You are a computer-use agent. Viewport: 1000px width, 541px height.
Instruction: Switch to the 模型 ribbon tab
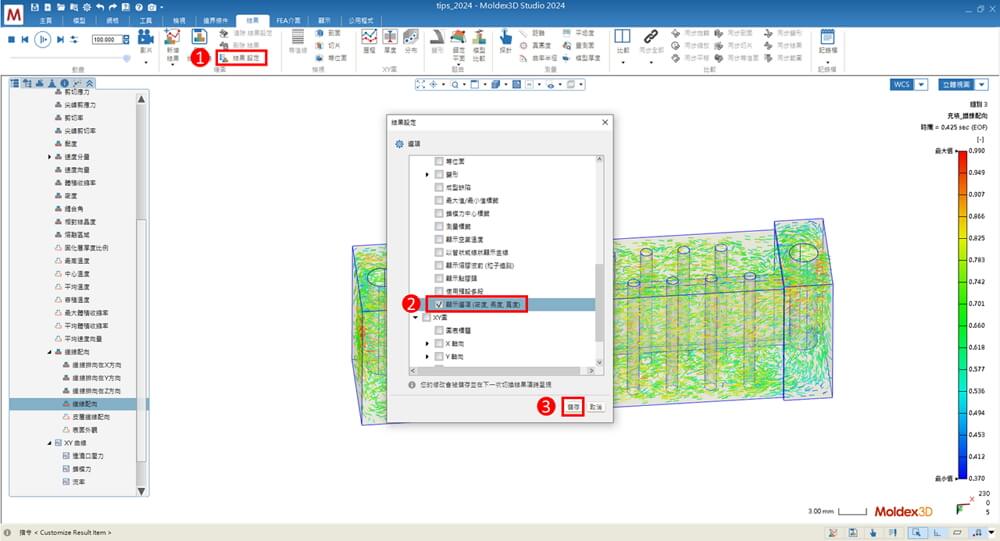78,20
